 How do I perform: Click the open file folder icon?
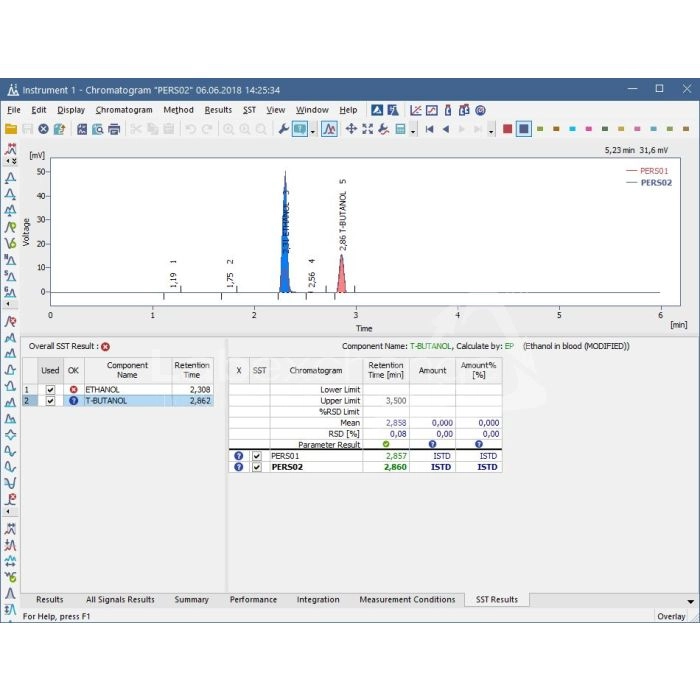[x=11, y=129]
